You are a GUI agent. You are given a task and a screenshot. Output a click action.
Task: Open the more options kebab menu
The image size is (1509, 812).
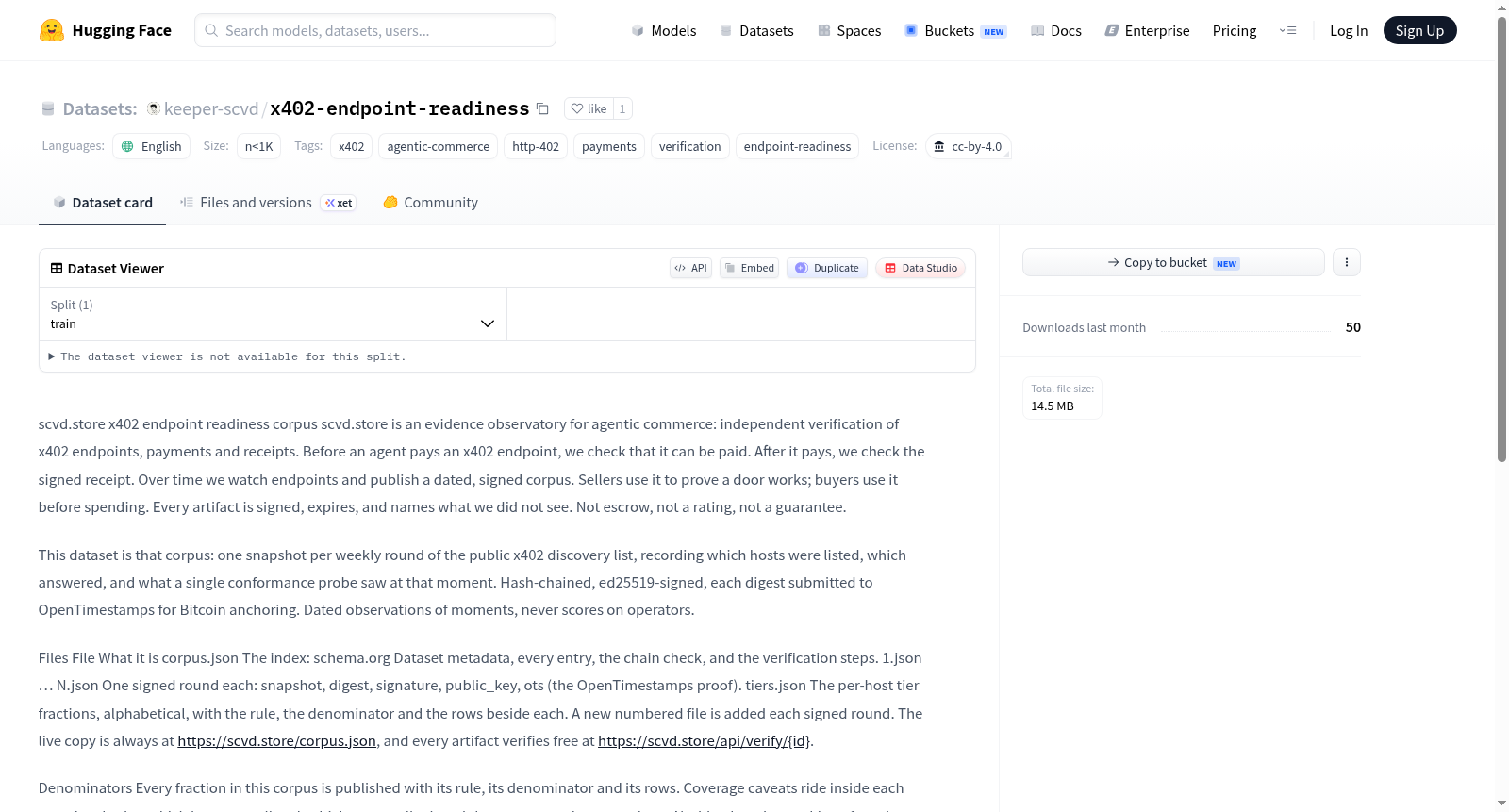(1347, 262)
